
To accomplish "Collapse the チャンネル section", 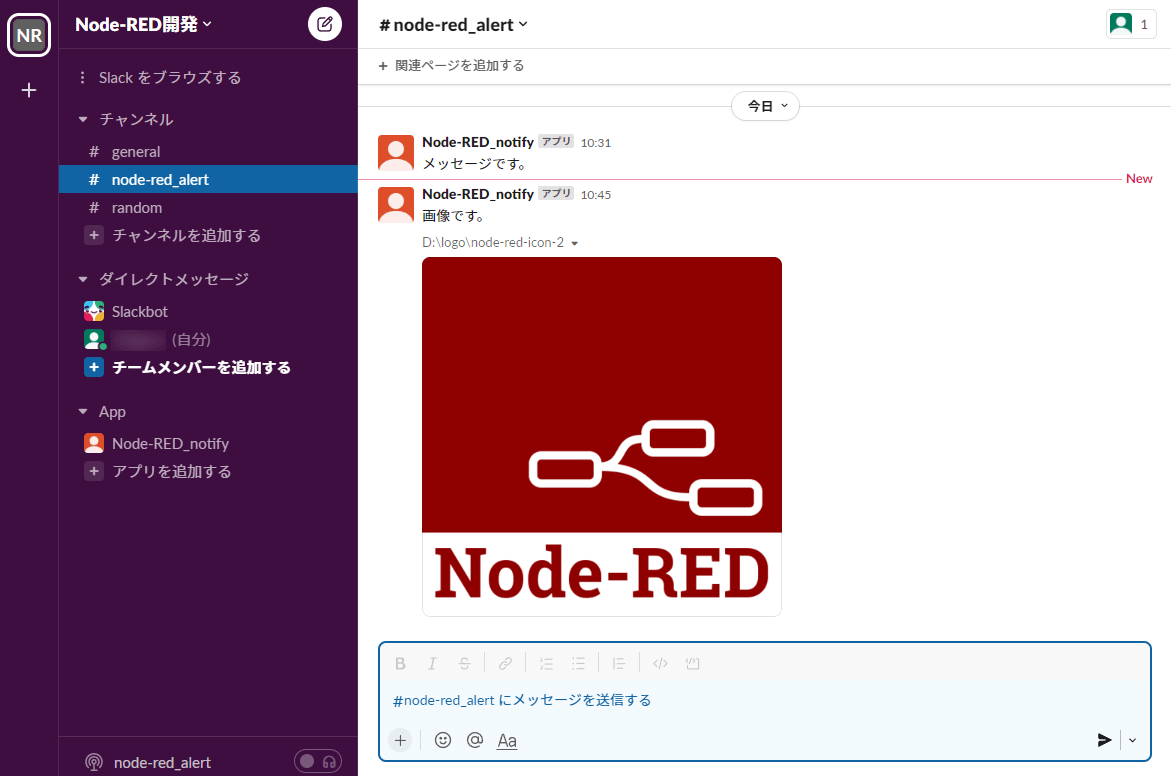I will pyautogui.click(x=83, y=119).
